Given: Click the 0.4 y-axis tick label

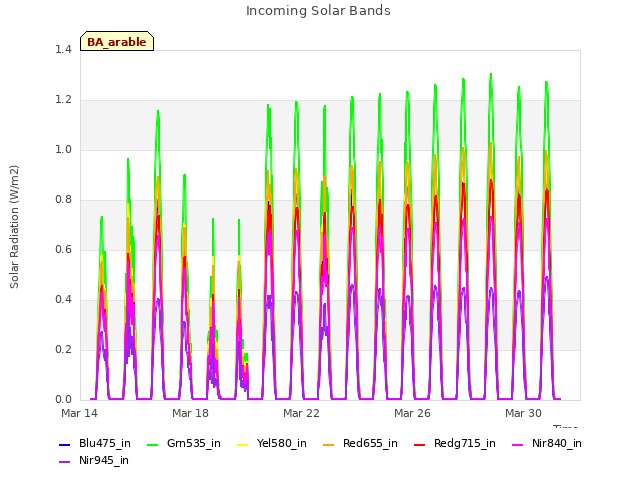Looking at the screenshot, I should click(63, 300).
